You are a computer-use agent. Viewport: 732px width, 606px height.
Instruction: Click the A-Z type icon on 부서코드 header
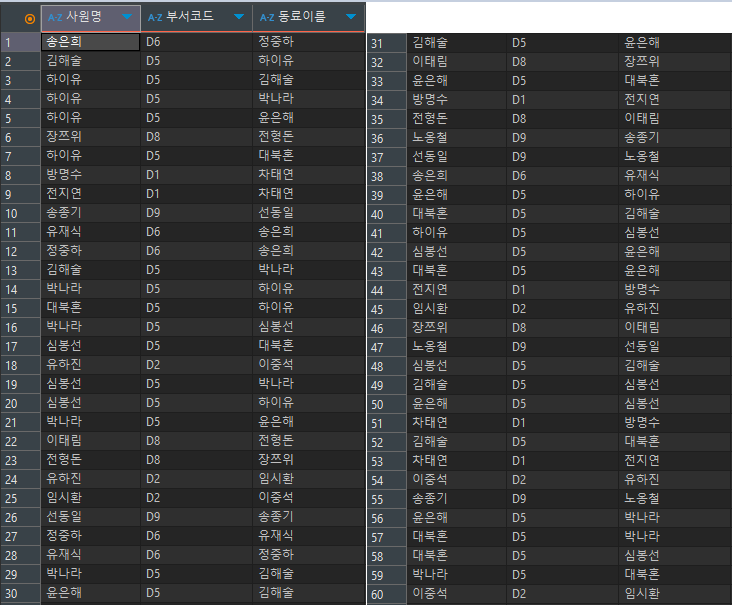click(155, 18)
